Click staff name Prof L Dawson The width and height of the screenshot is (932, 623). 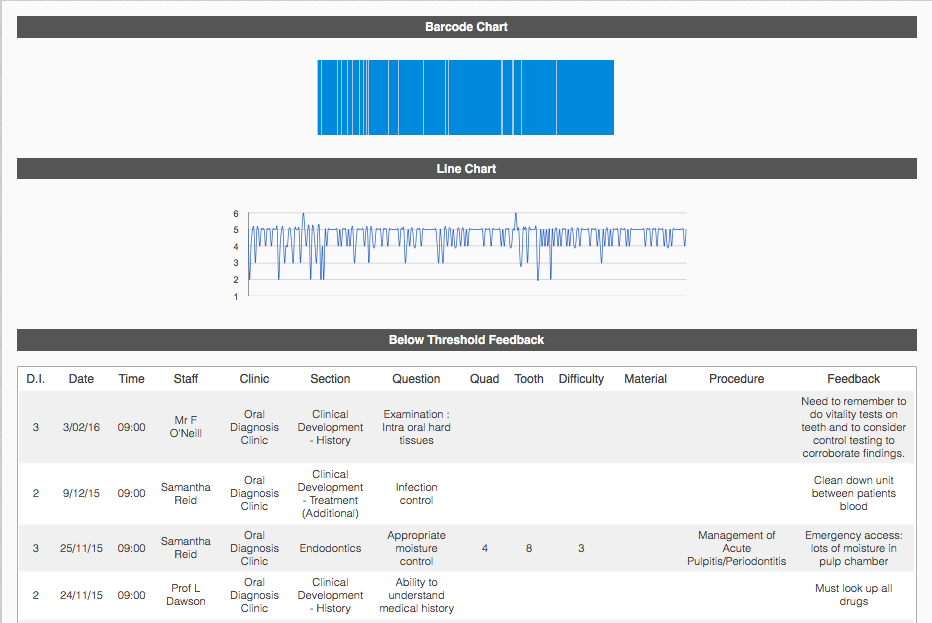click(x=185, y=594)
